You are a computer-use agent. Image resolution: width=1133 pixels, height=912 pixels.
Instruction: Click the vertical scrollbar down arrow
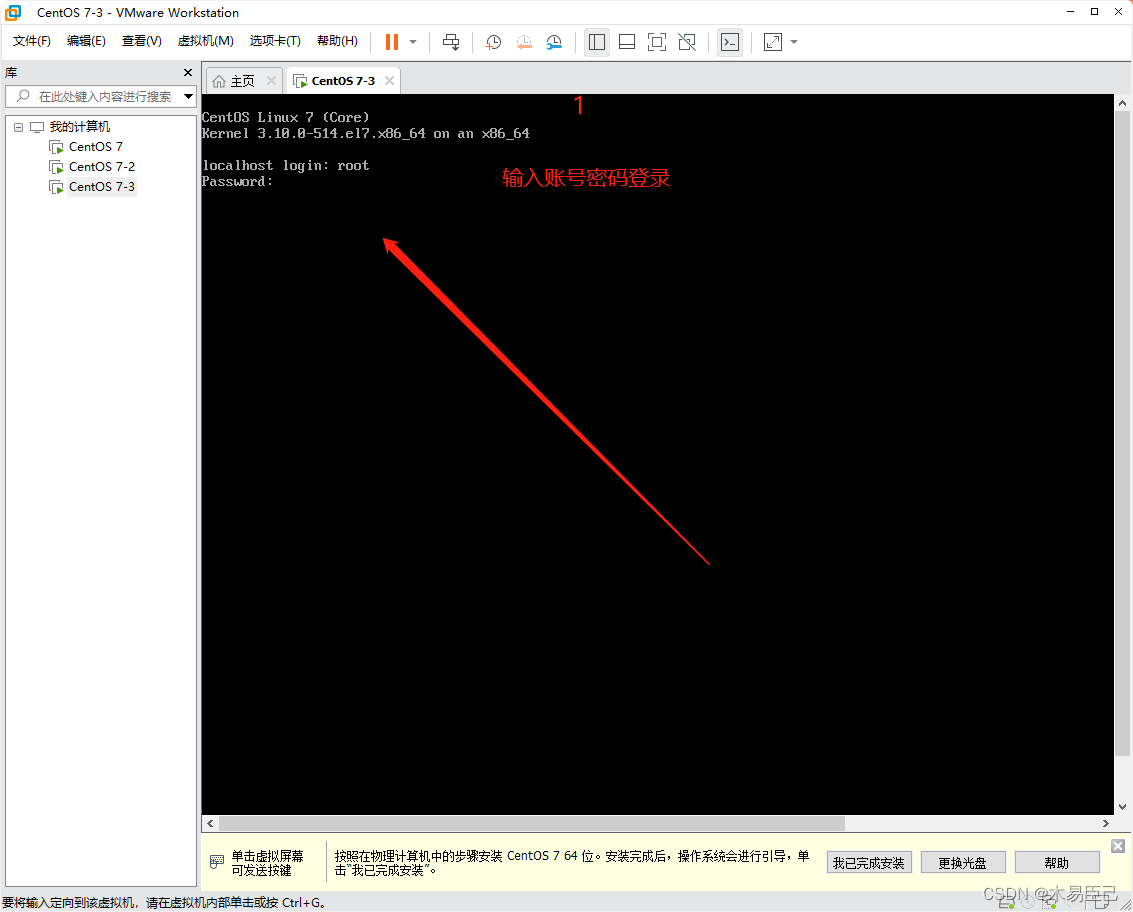1122,806
